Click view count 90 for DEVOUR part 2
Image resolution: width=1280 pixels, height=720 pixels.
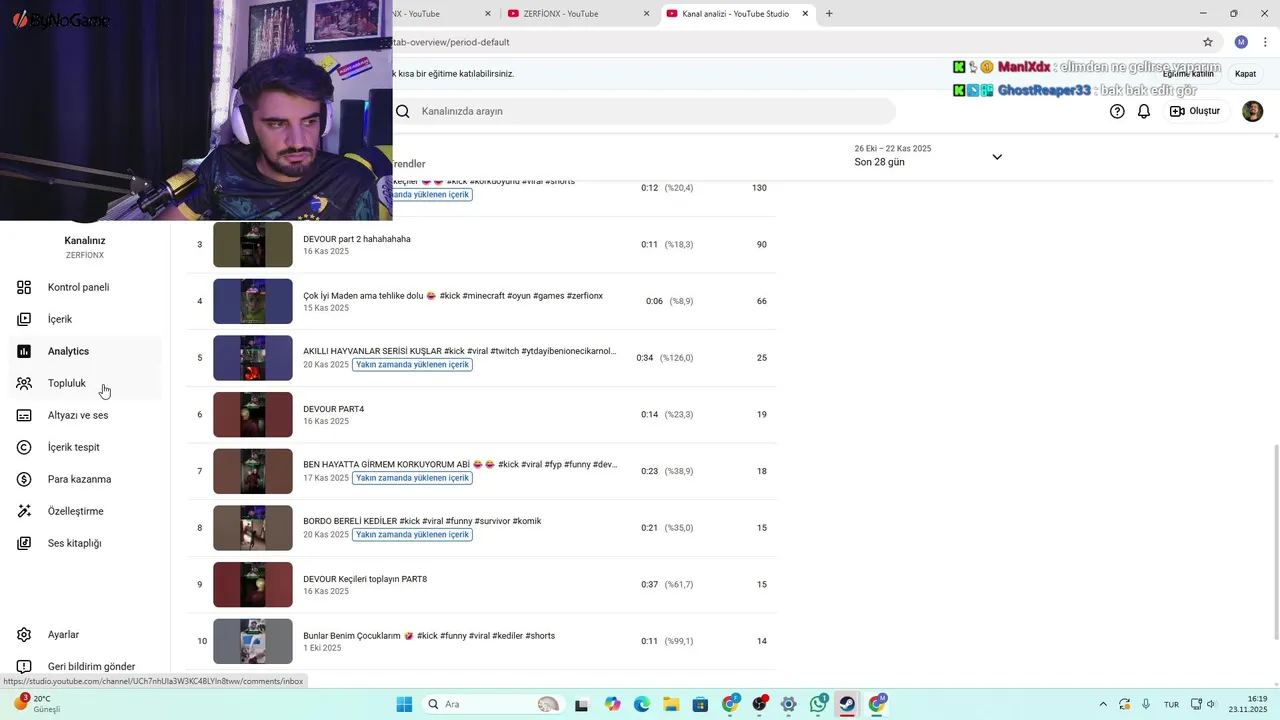tap(762, 245)
